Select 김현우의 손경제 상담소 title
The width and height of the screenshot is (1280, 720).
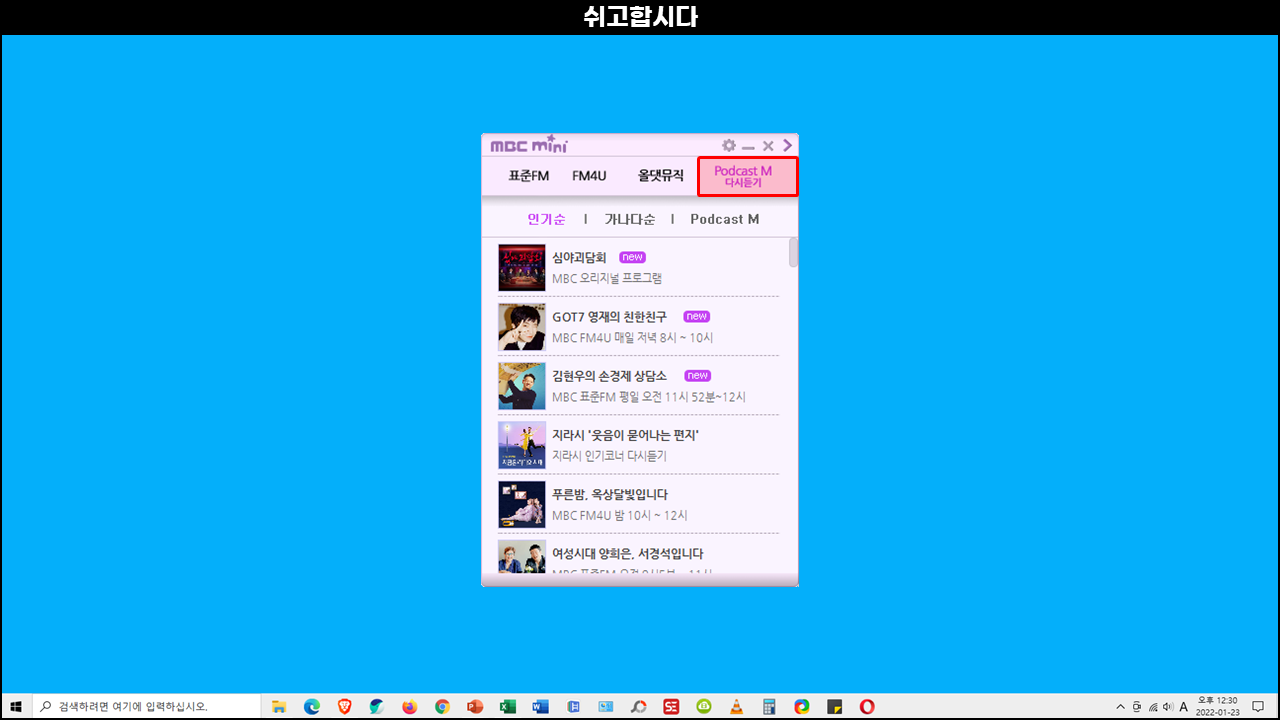click(609, 376)
